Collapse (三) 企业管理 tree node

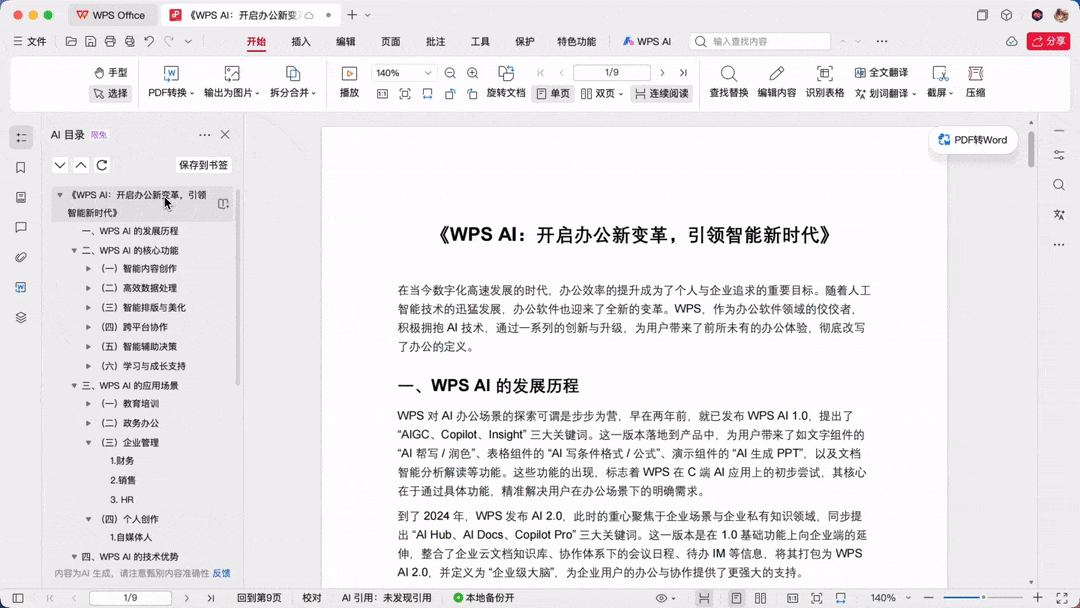[x=88, y=443]
